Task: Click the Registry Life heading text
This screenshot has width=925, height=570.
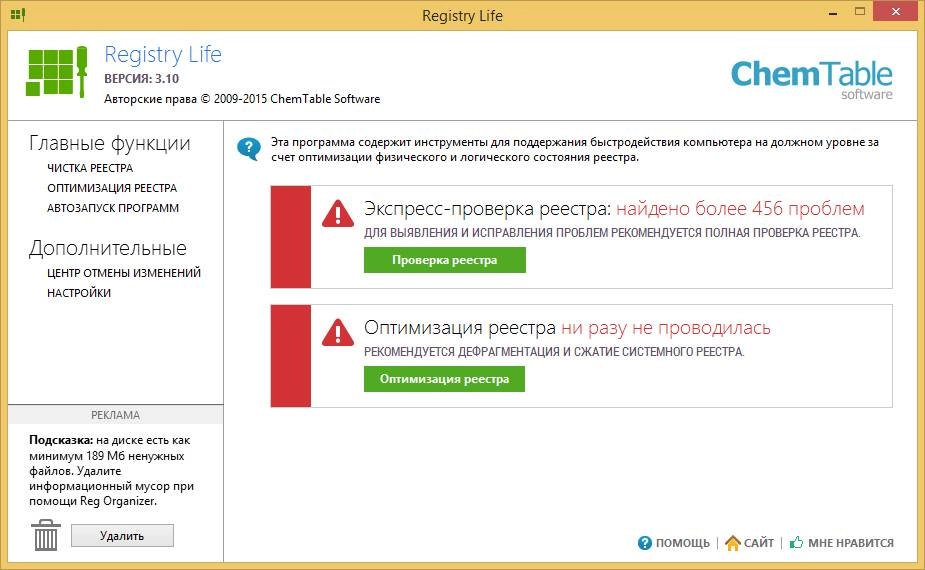Action: (163, 54)
